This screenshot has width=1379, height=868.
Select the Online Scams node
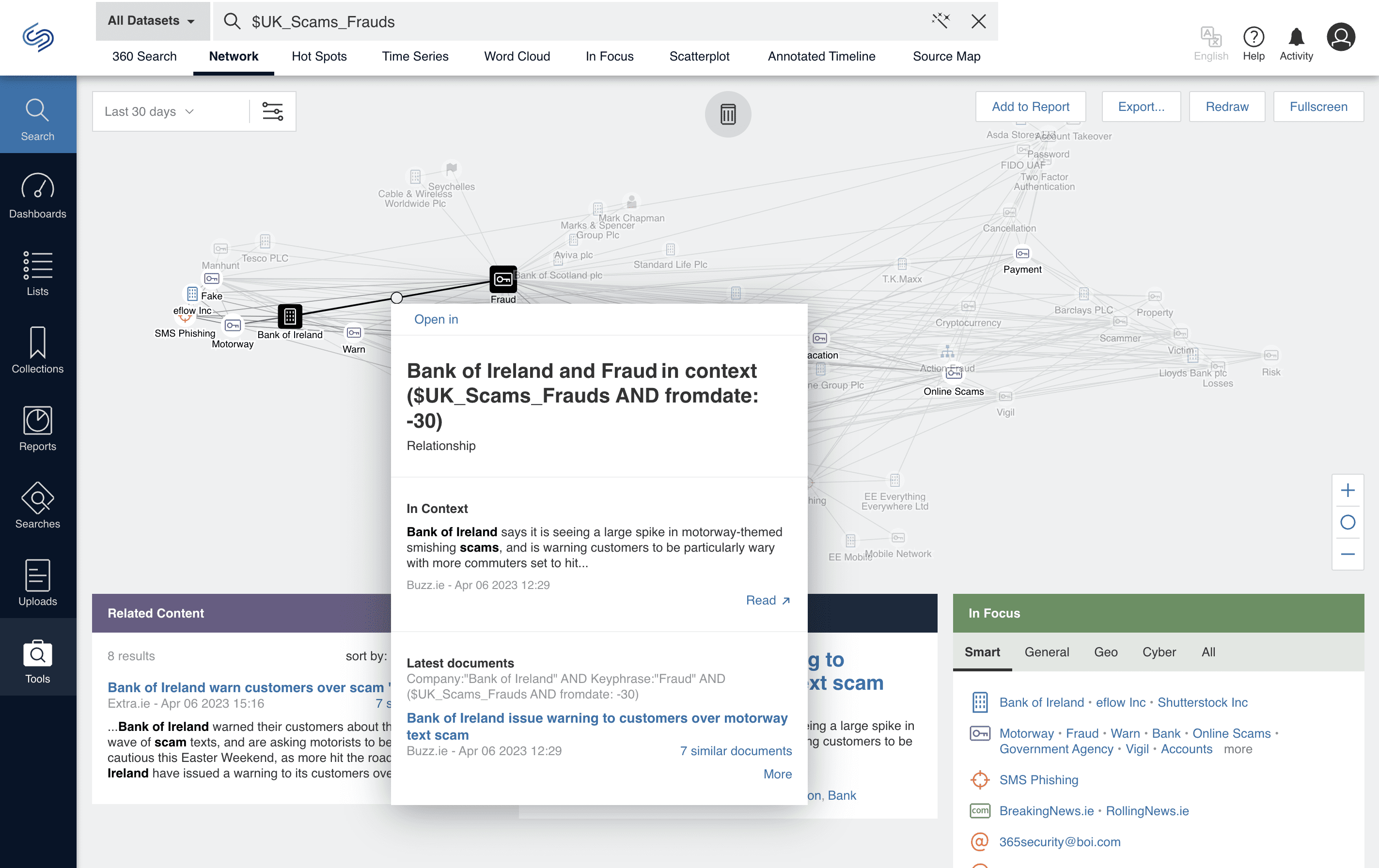pyautogui.click(x=954, y=373)
